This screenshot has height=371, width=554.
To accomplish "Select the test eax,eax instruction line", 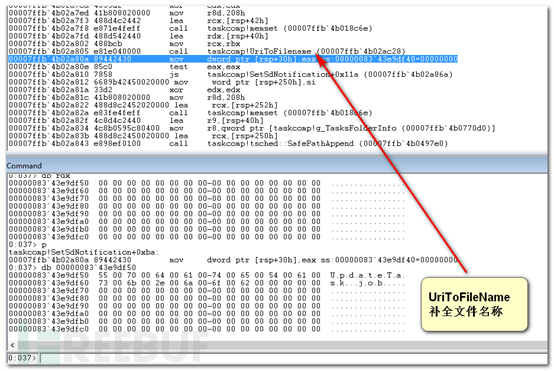I will click(124, 67).
